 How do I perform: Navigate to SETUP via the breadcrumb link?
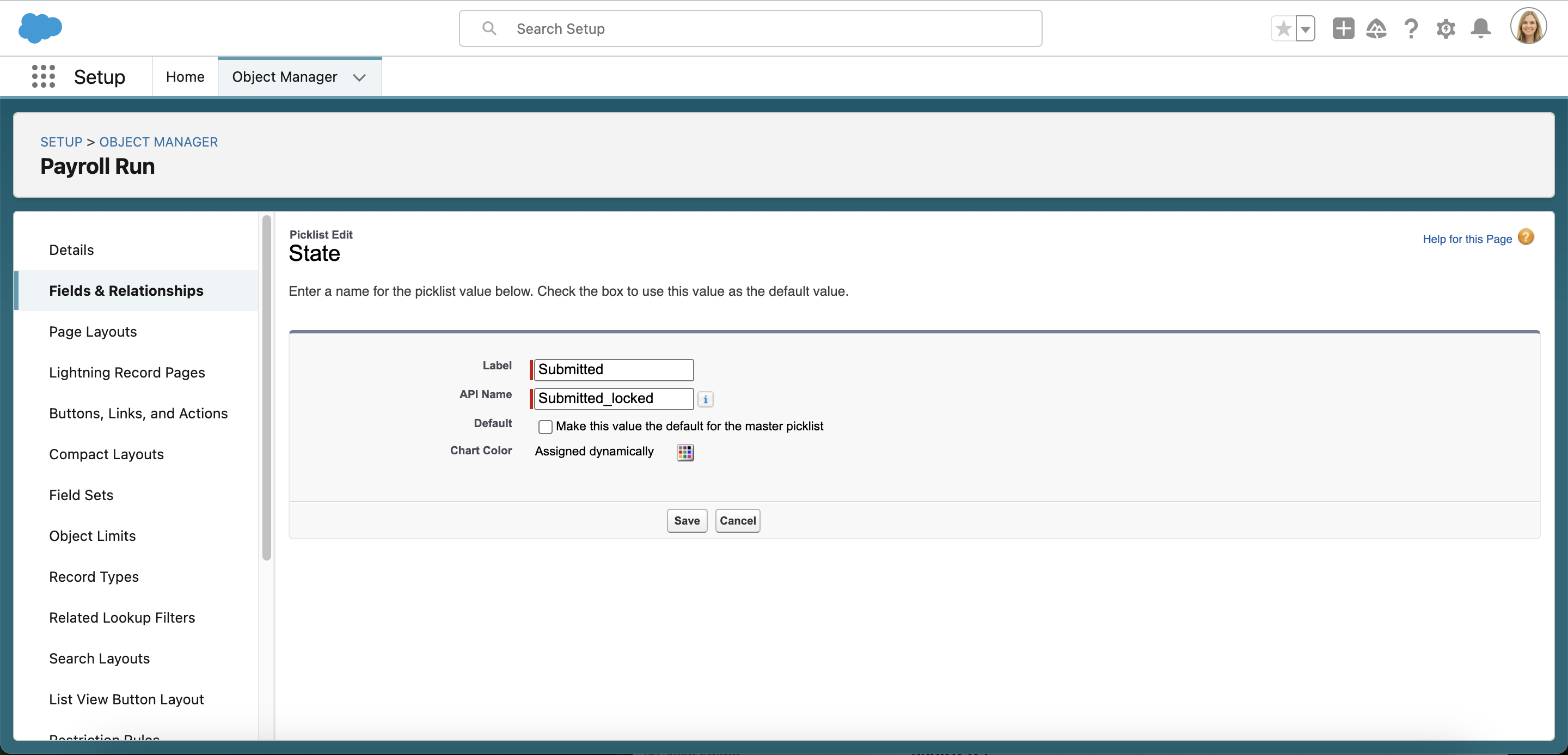point(61,142)
